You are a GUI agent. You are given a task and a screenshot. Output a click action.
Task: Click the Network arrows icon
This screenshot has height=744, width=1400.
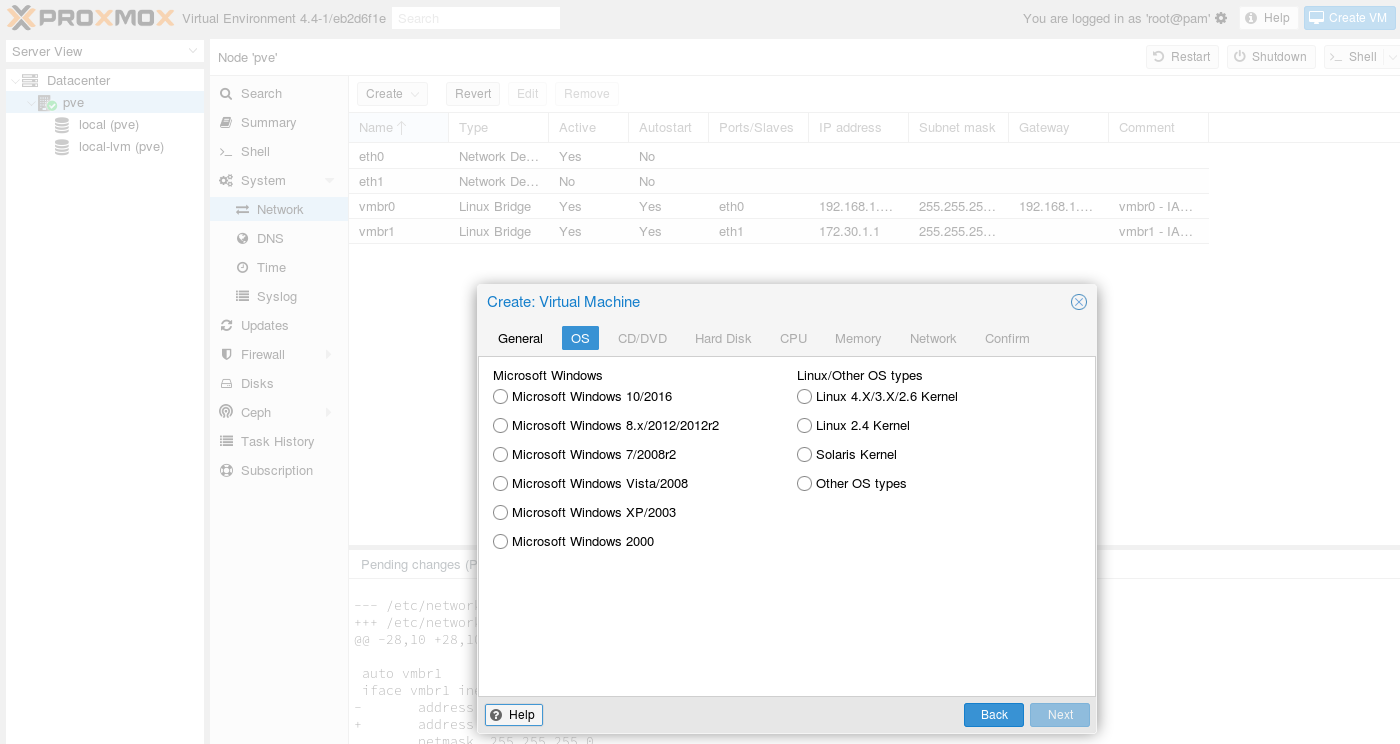coord(242,210)
